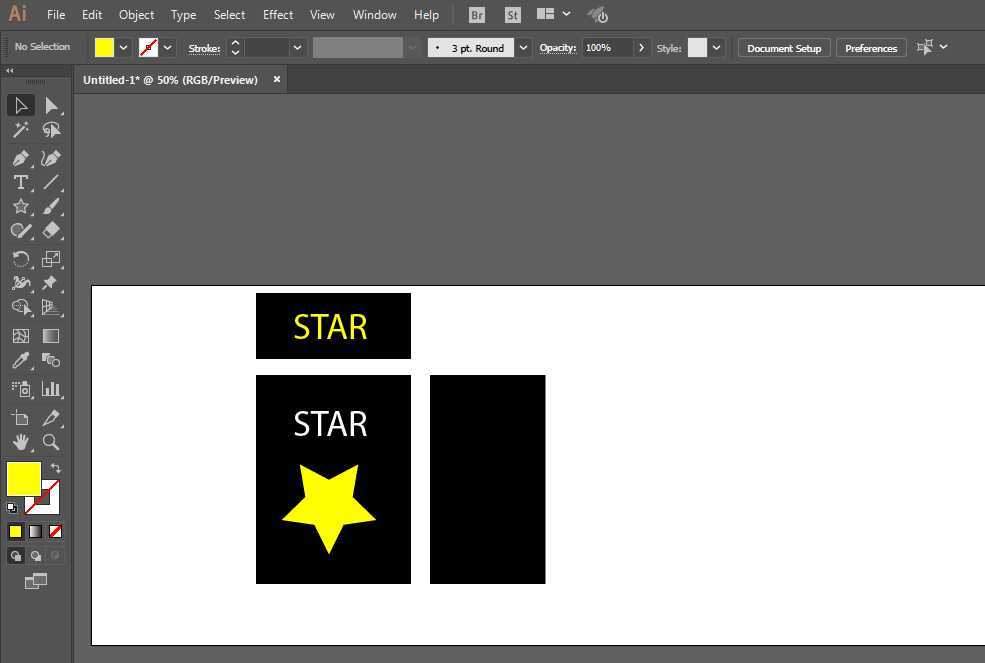Switch paint mode to Gradient
This screenshot has width=985, height=663.
tap(35, 532)
